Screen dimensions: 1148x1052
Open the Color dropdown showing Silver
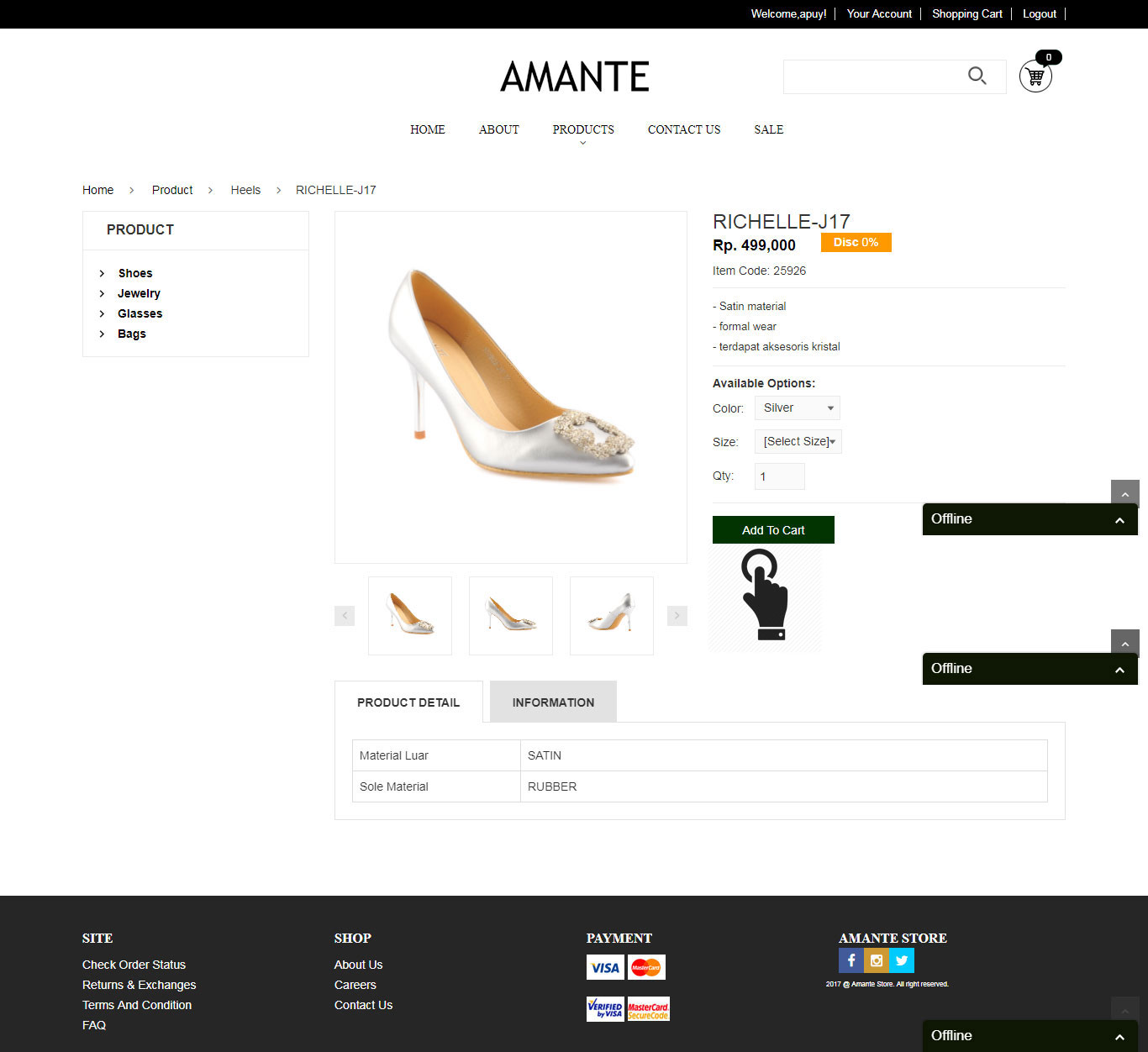798,408
